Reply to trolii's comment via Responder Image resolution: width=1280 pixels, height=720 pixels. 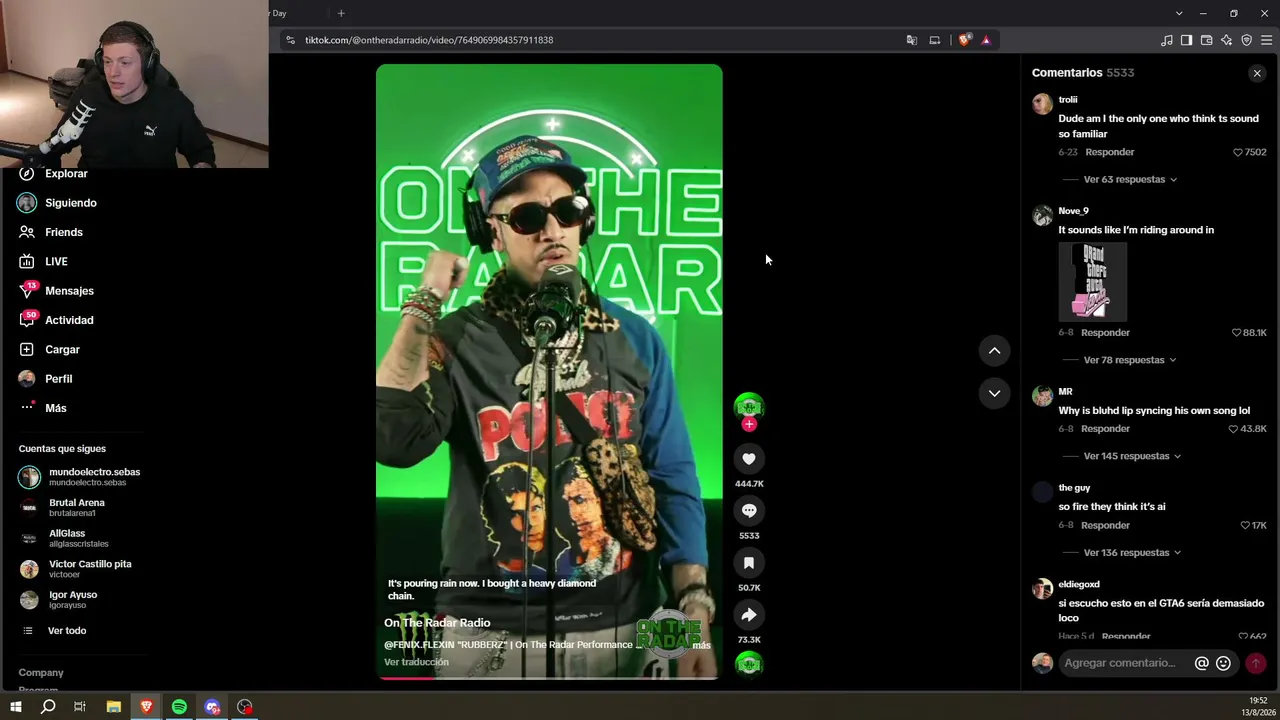pos(1110,152)
